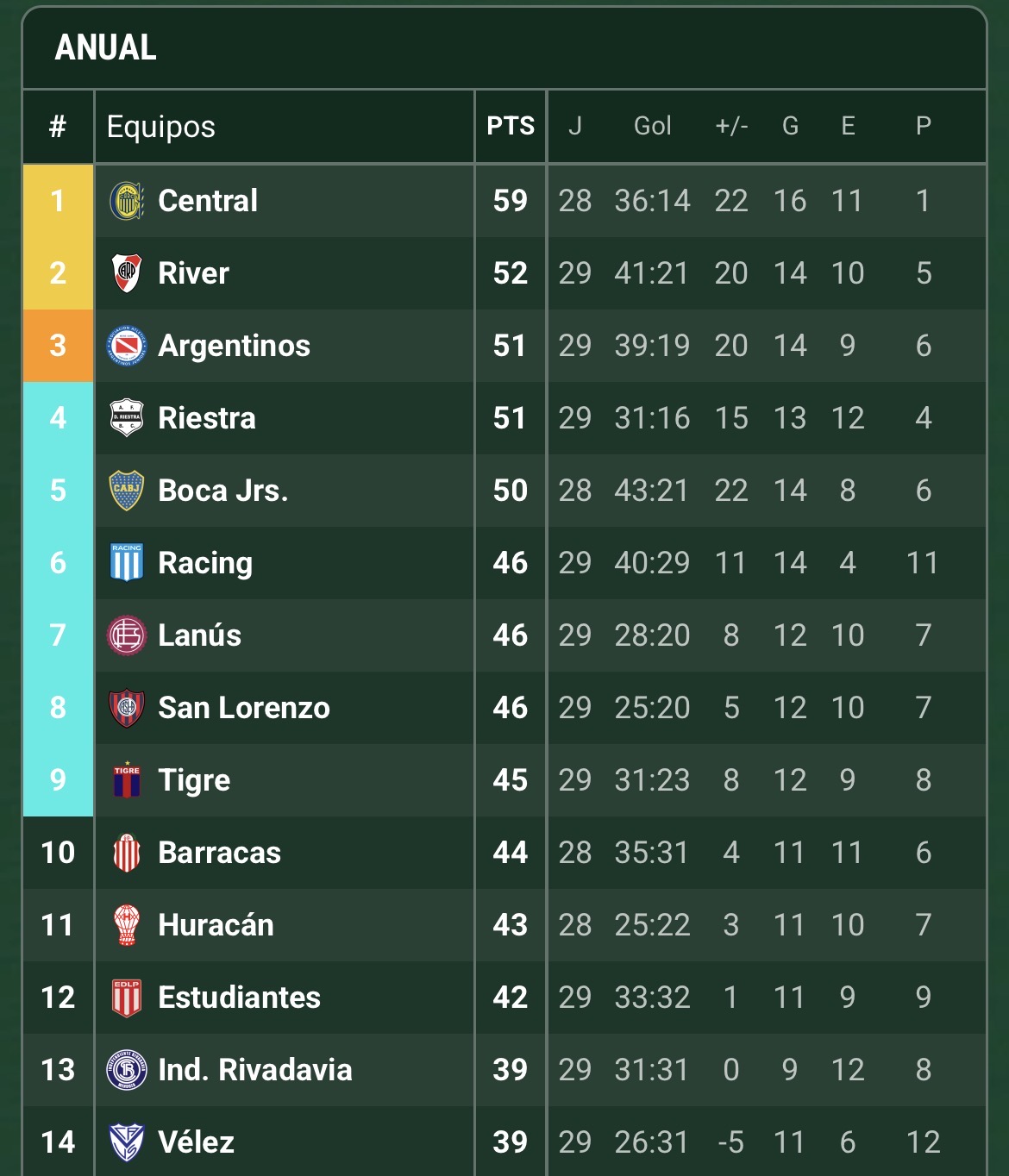Open Ind. Rivadavia team page
This screenshot has width=1009, height=1176.
[254, 1070]
